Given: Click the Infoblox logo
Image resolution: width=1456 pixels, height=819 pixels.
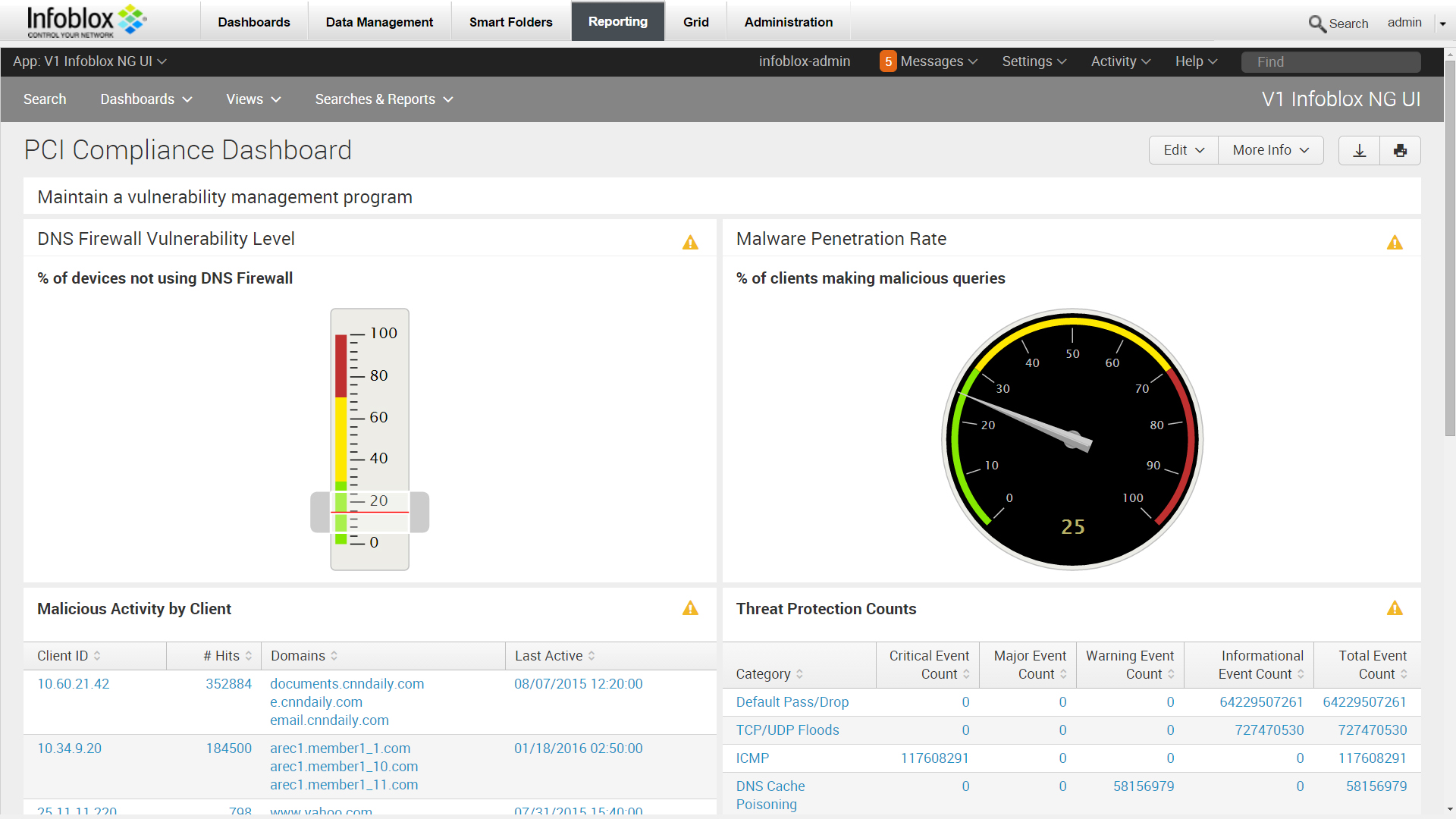Looking at the screenshot, I should click(86, 20).
